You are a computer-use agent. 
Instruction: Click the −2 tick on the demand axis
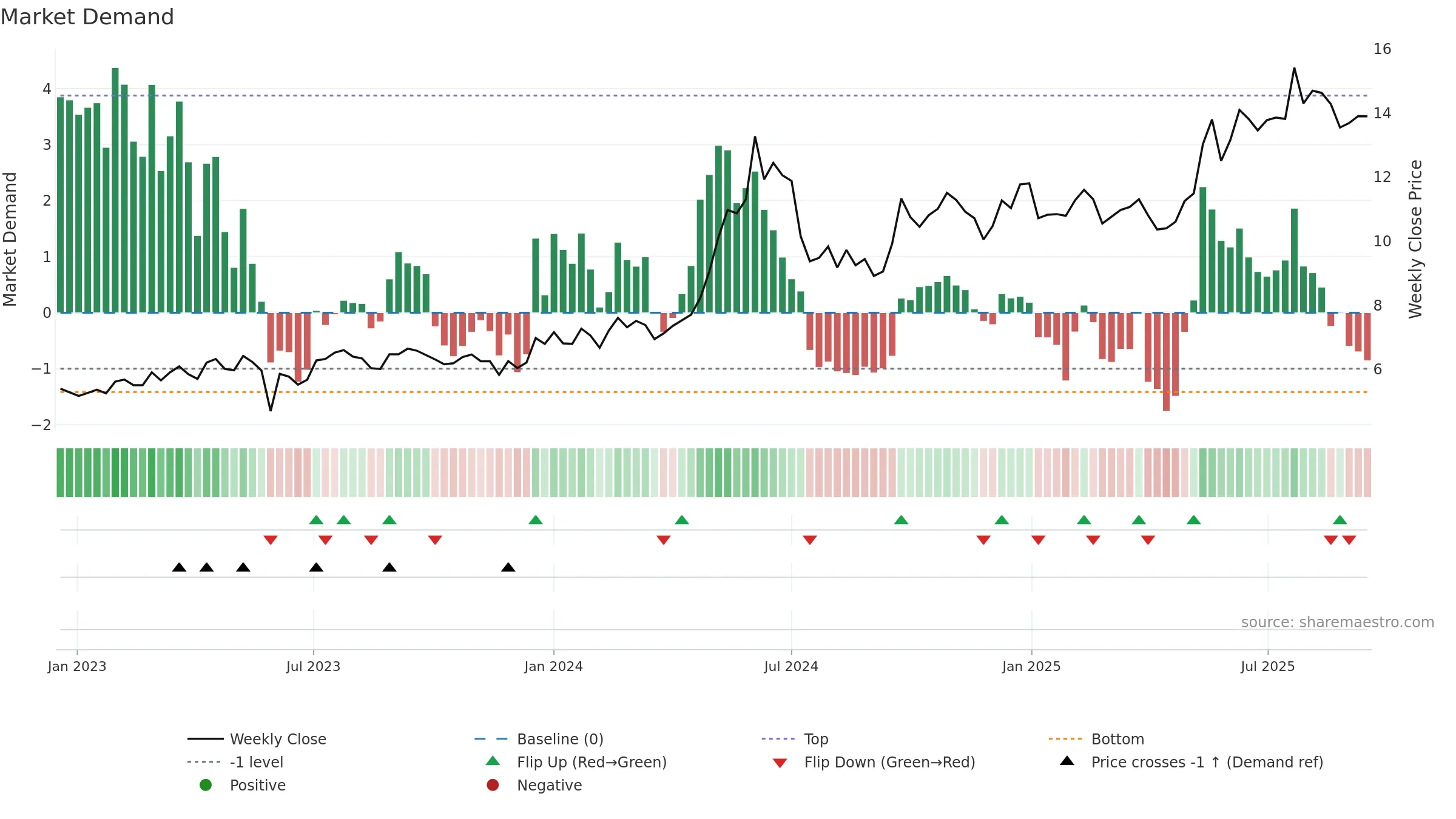(x=41, y=425)
